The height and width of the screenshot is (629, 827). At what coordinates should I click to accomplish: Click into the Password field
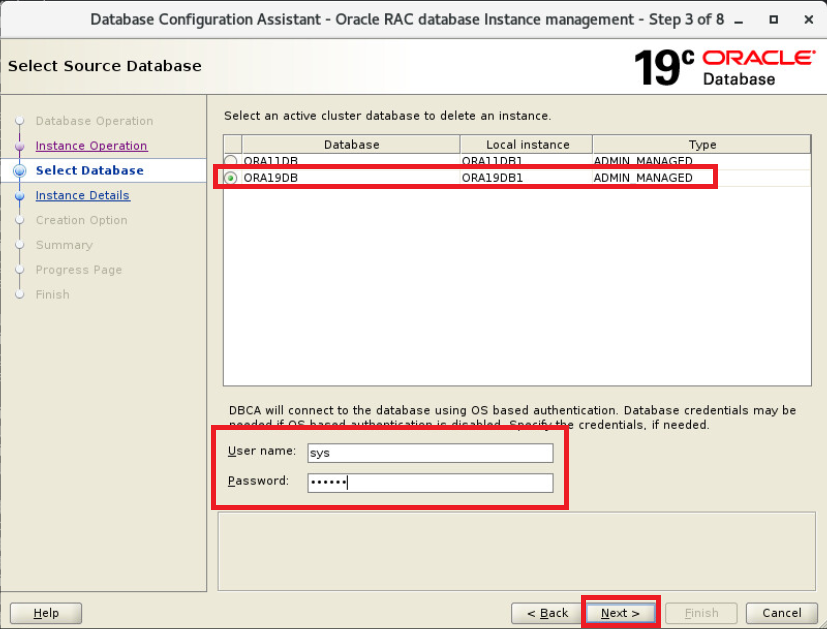pyautogui.click(x=430, y=482)
